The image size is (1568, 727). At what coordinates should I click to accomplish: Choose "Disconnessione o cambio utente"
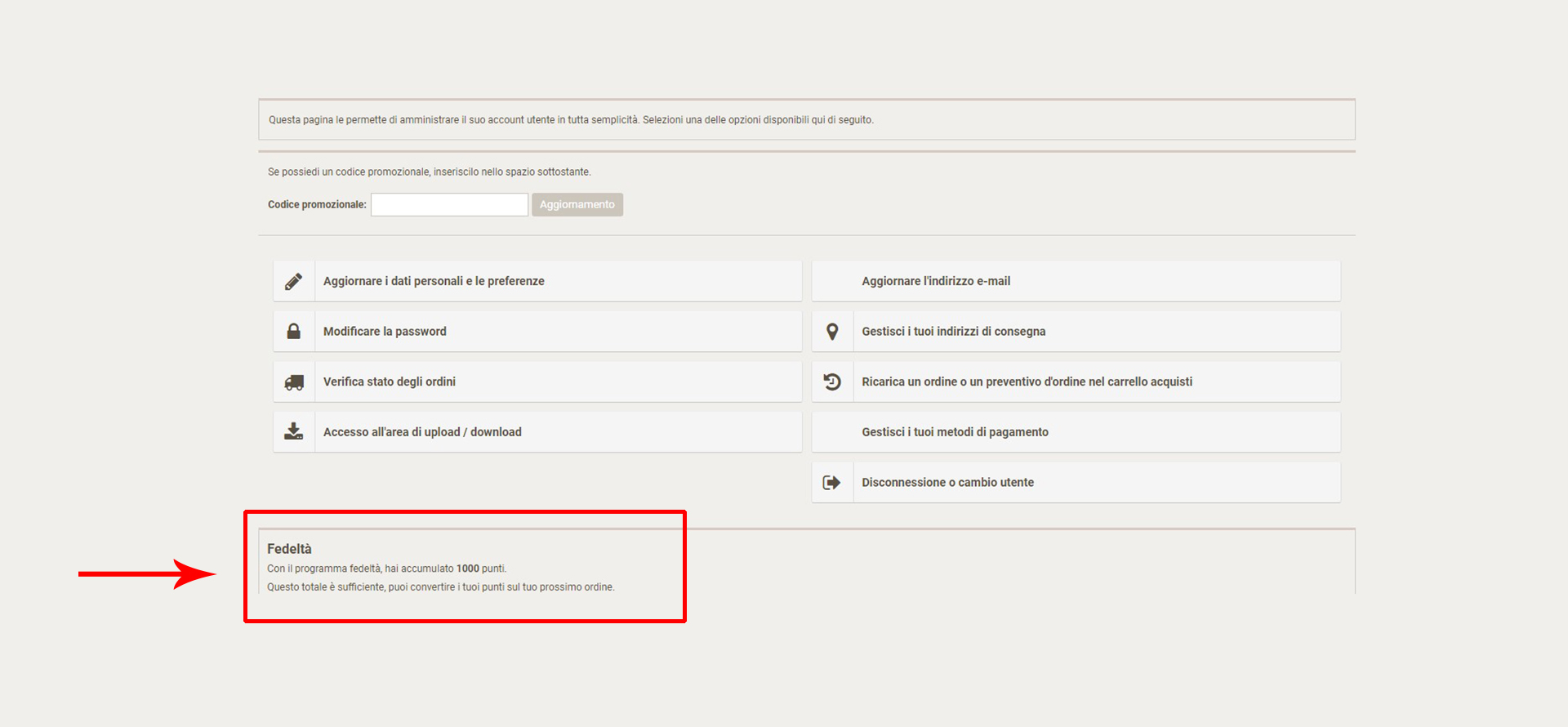point(947,483)
